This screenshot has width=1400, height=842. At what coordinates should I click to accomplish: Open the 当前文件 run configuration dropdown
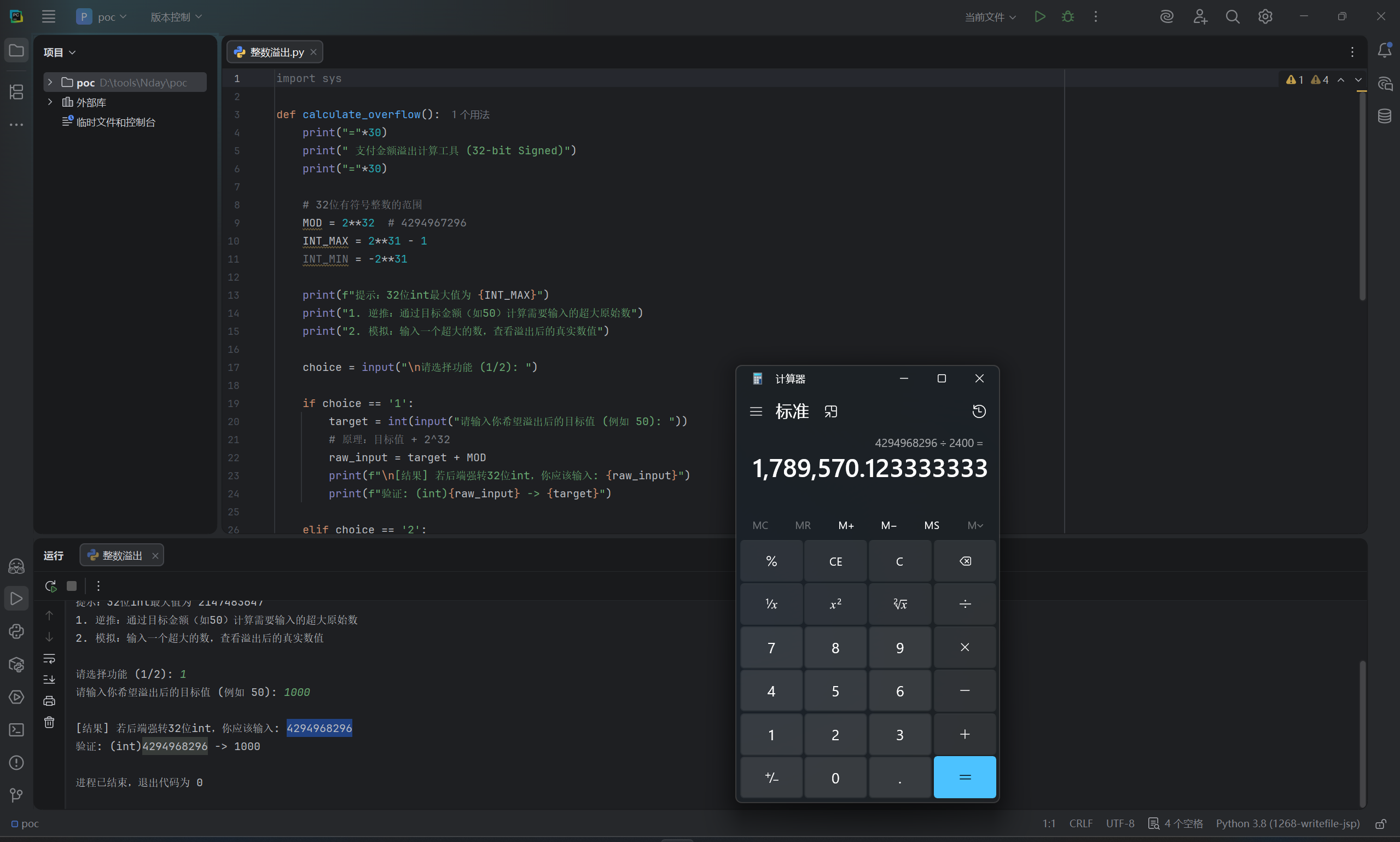(x=990, y=17)
